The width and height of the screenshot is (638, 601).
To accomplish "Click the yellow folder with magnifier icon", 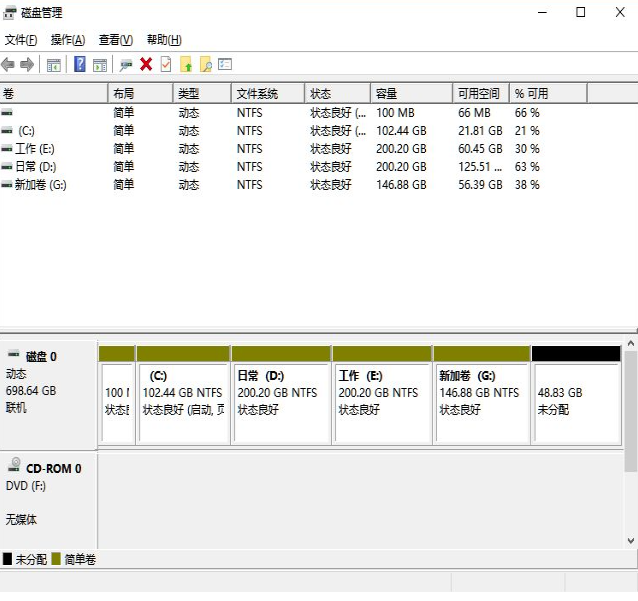I will (206, 65).
